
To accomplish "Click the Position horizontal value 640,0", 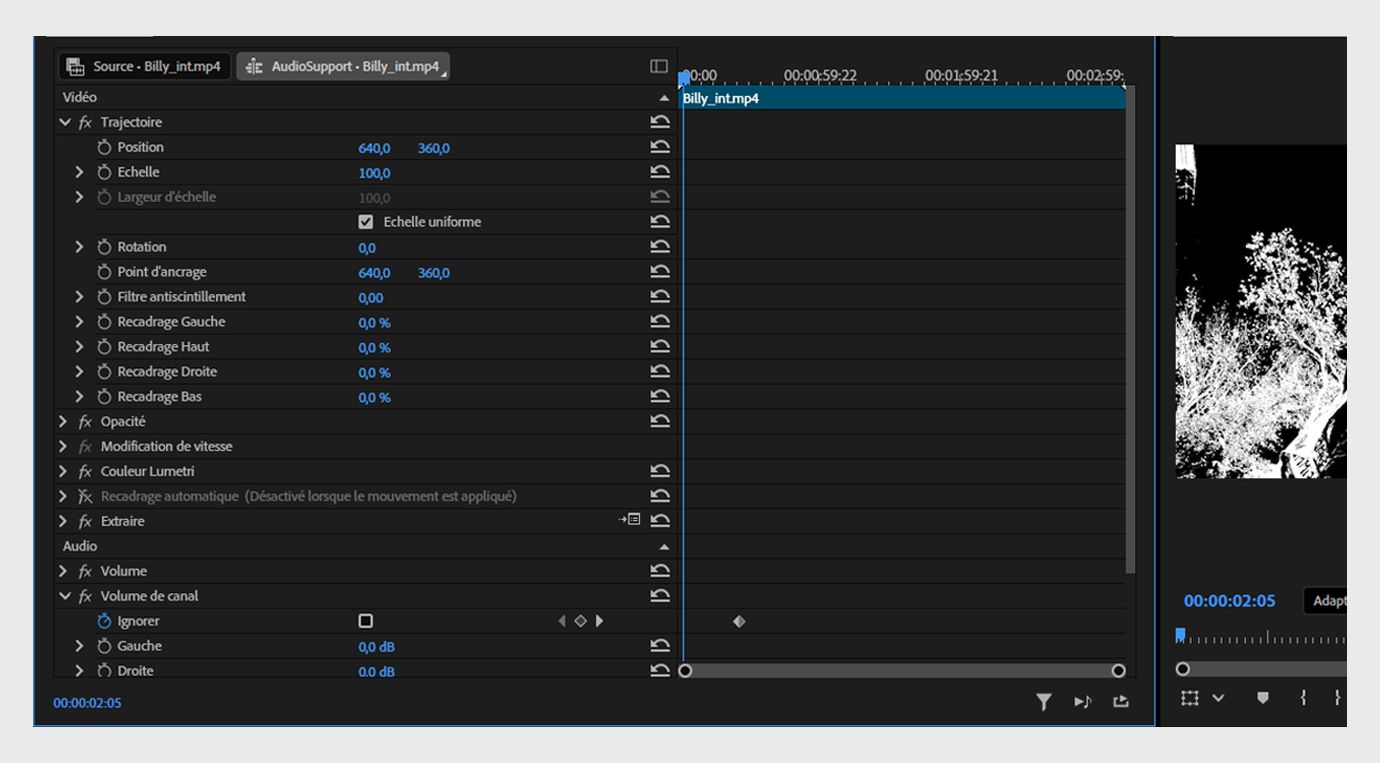I will pyautogui.click(x=375, y=148).
